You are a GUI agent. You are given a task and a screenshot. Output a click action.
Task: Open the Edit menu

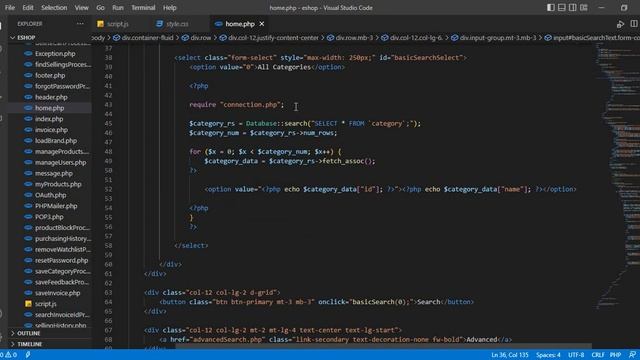[x=28, y=7]
